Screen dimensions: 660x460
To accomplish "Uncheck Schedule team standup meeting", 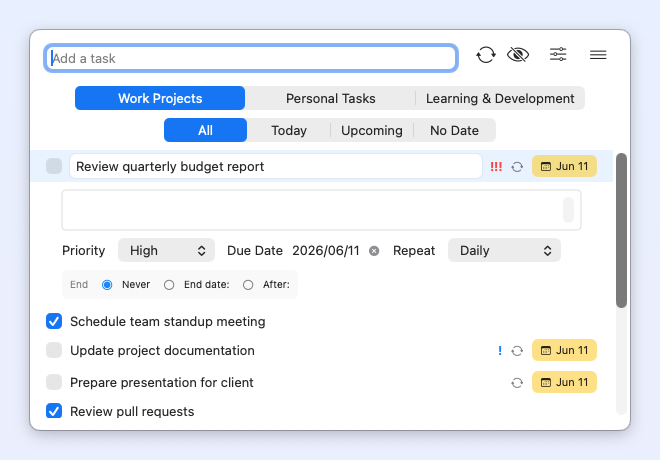I will pyautogui.click(x=54, y=321).
